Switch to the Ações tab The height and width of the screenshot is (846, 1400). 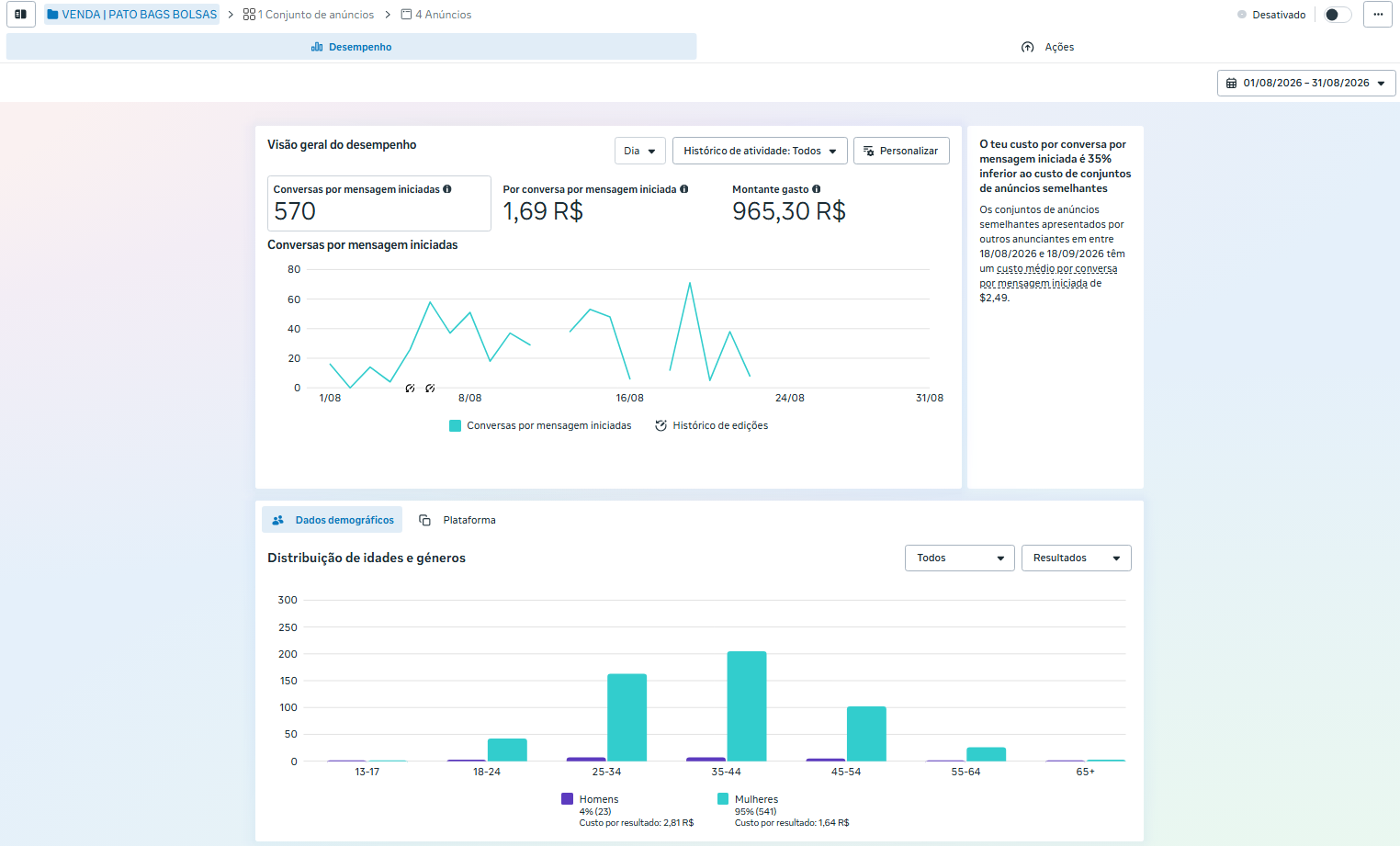click(x=1048, y=47)
